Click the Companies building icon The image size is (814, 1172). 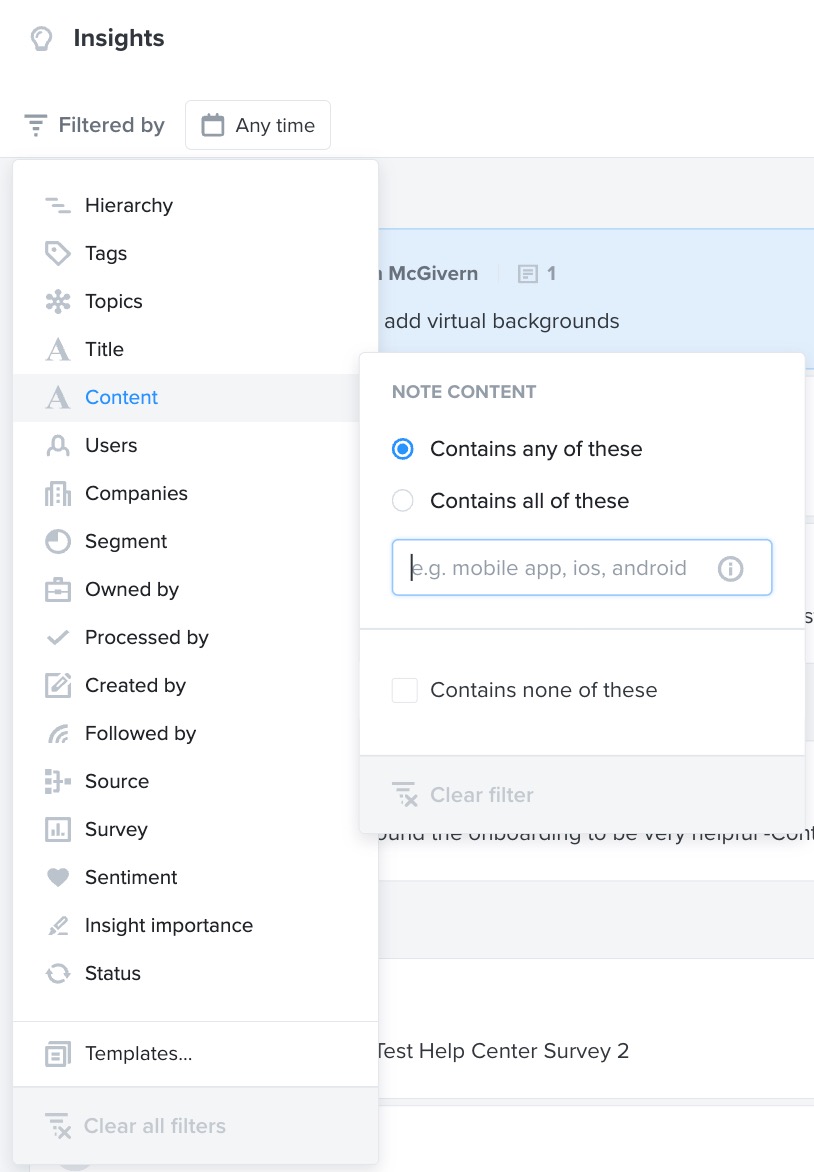[x=58, y=493]
